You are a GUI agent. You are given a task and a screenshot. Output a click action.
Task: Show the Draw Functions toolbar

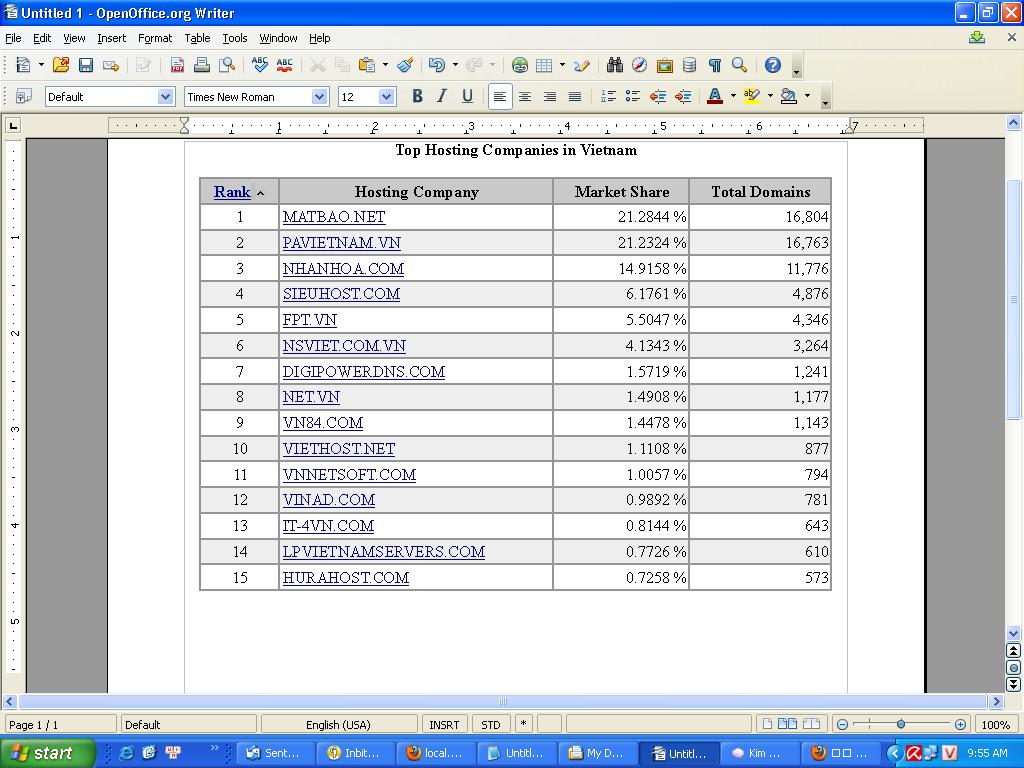tap(581, 65)
